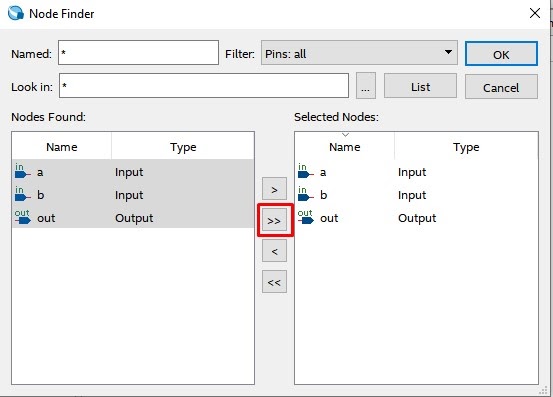Open the Look in browse '...' button
Screen dimensions: 553x397
(366, 86)
